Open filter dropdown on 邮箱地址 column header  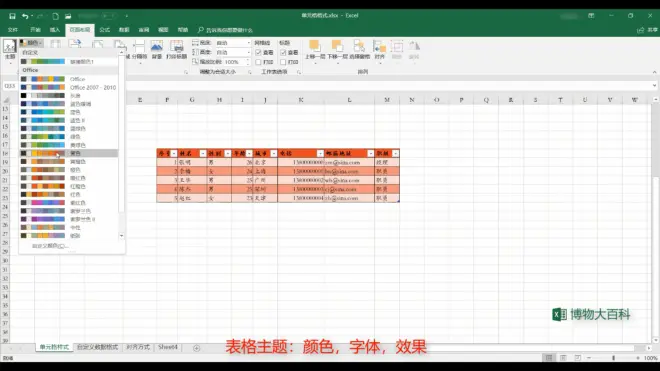[x=370, y=154]
